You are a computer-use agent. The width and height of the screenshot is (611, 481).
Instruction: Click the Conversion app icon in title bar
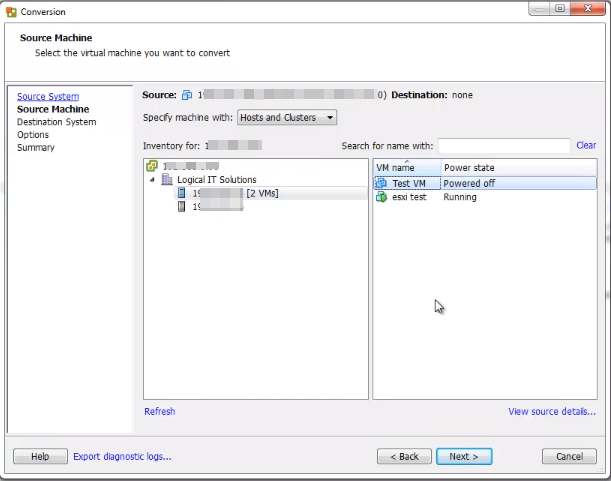[x=11, y=12]
